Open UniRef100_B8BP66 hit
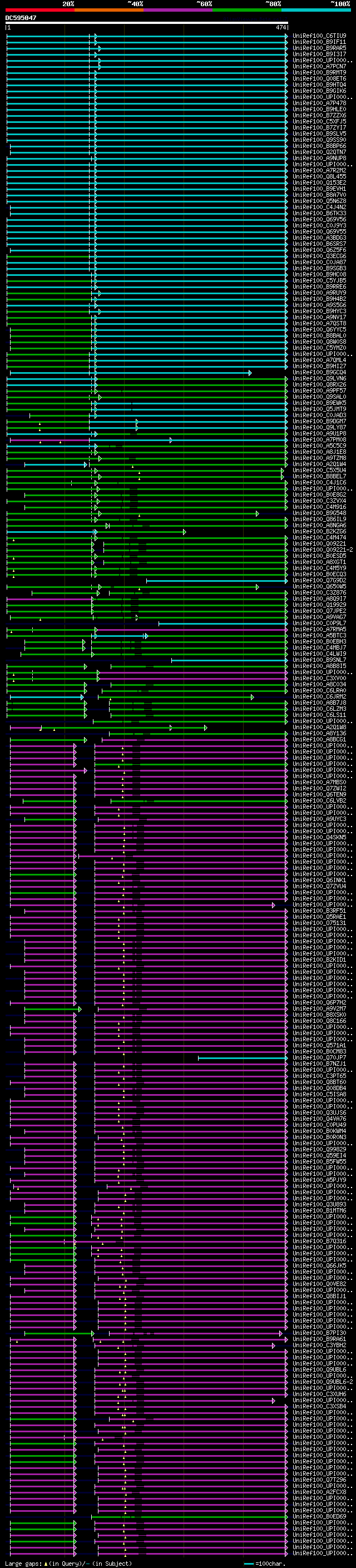The height and width of the screenshot is (1568, 356). click(x=319, y=146)
